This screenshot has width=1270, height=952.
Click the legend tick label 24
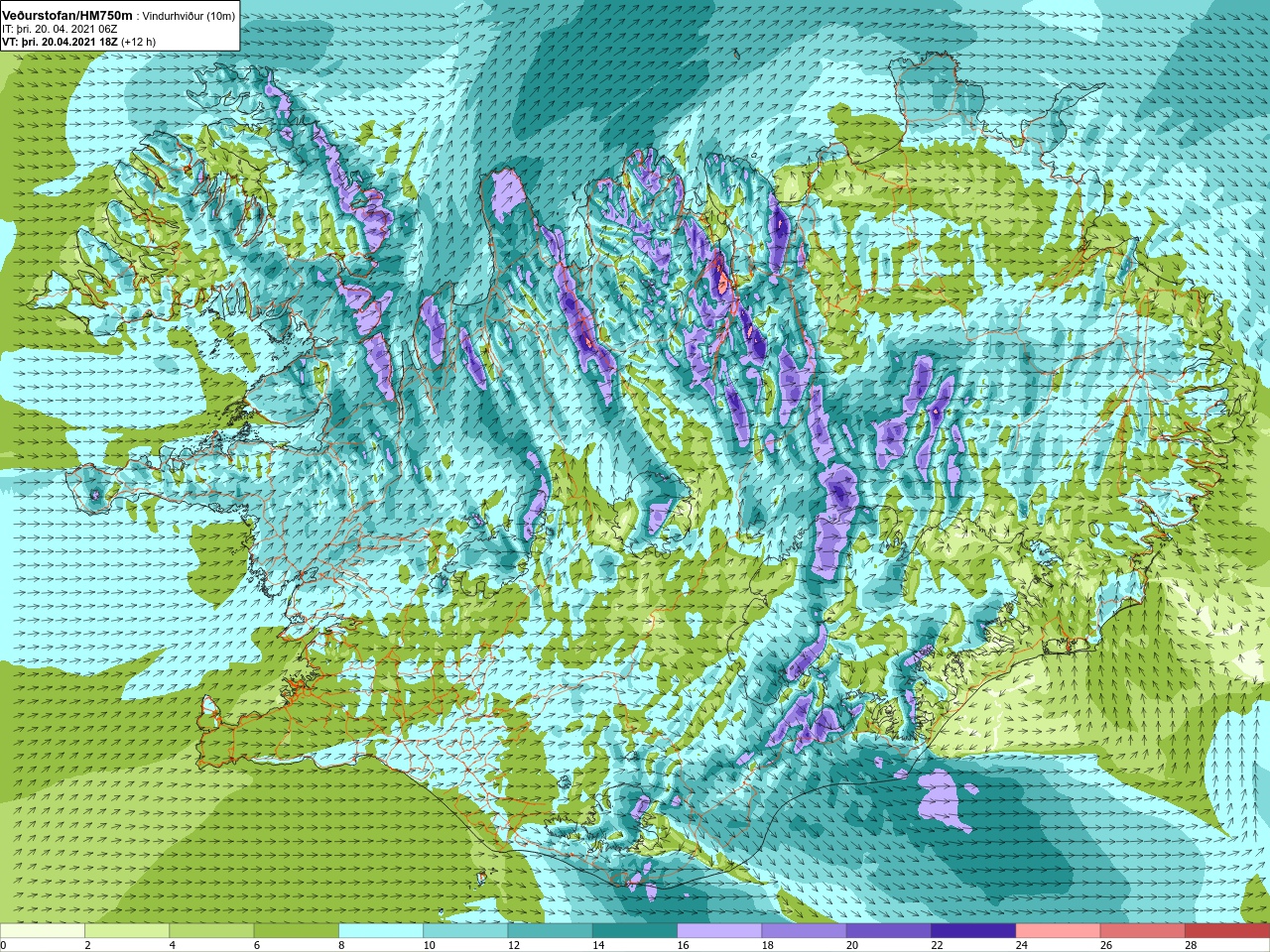(x=1022, y=945)
